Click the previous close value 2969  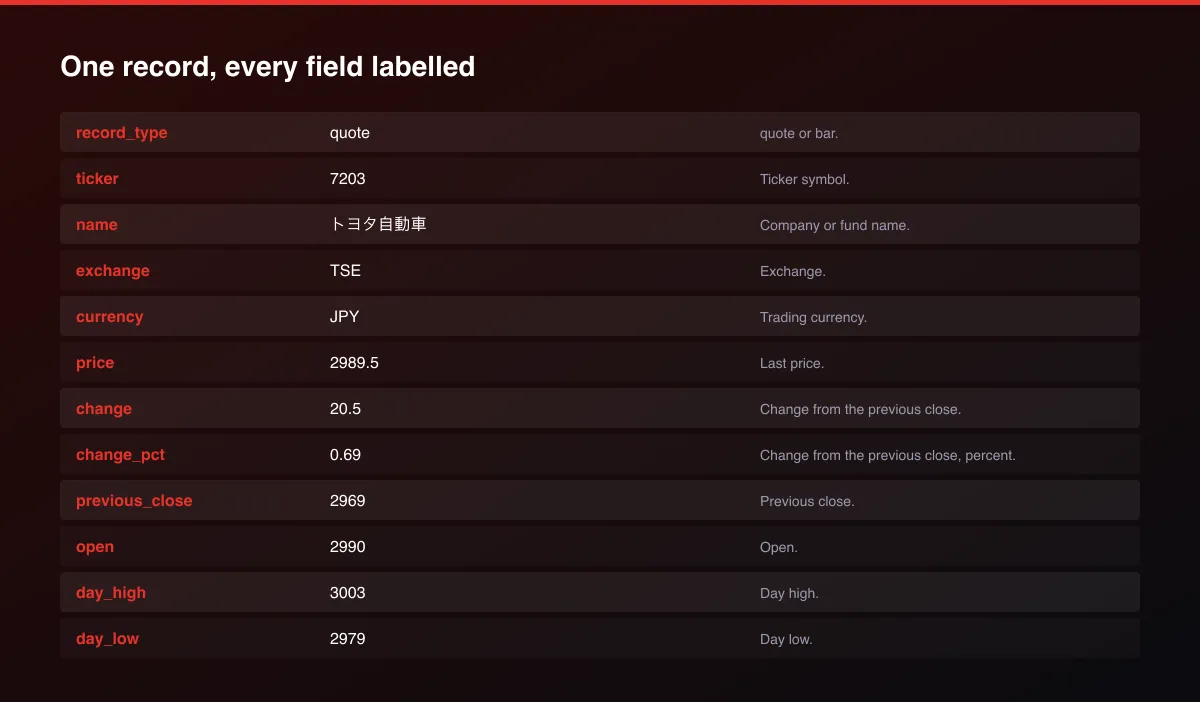348,501
